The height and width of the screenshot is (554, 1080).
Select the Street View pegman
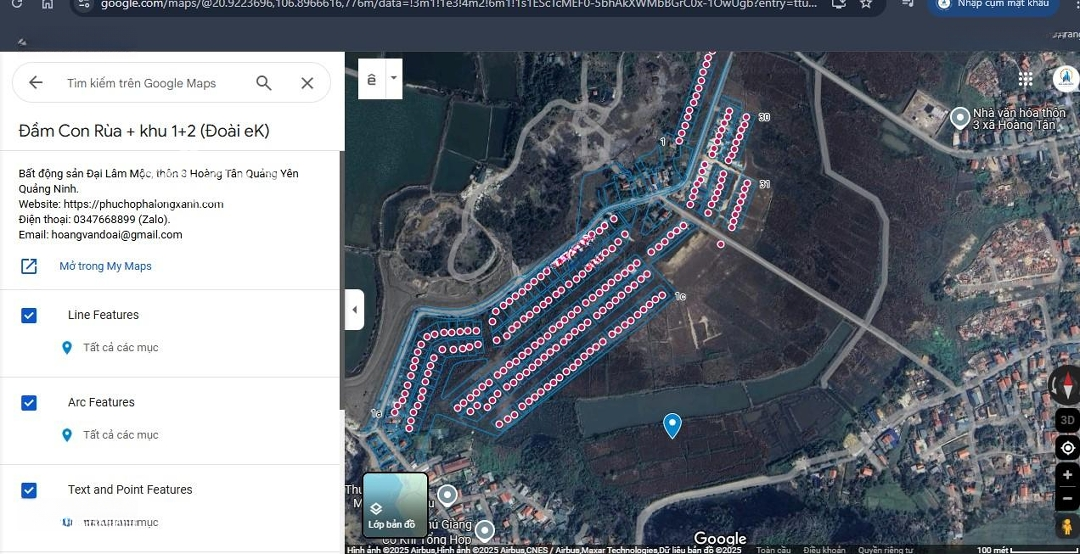click(1067, 526)
